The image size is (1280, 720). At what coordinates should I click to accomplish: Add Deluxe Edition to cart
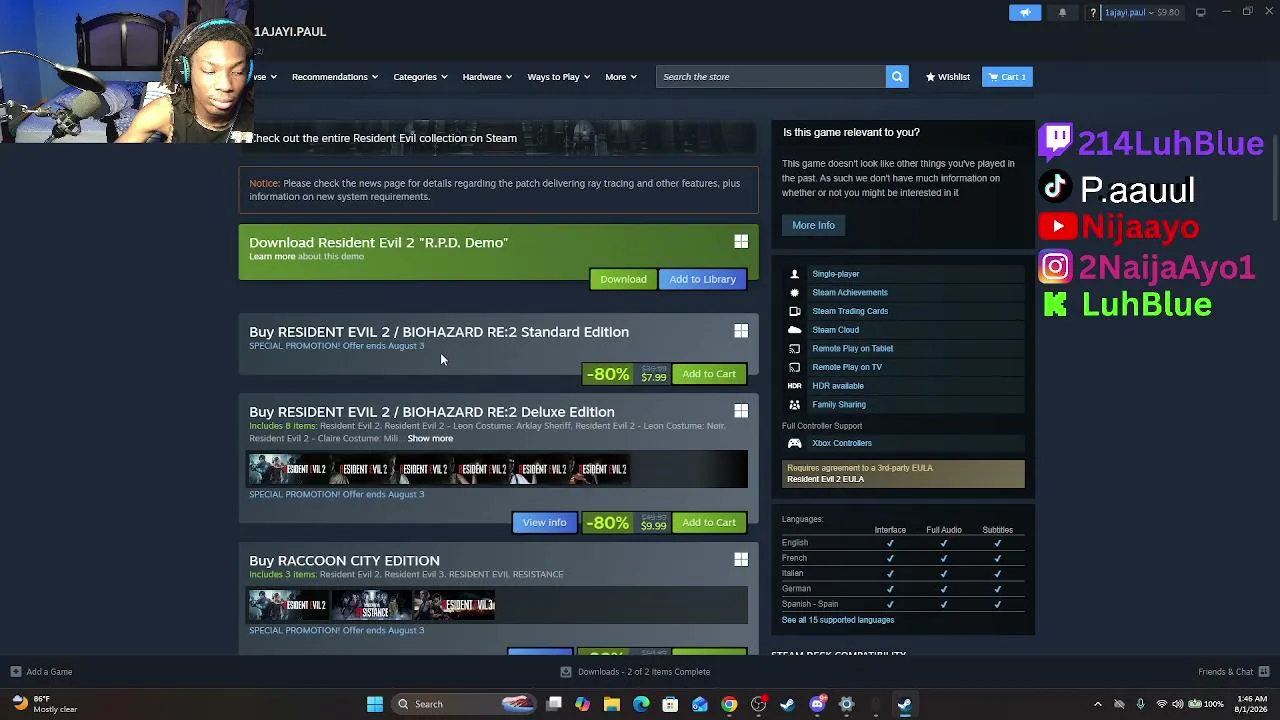click(709, 522)
